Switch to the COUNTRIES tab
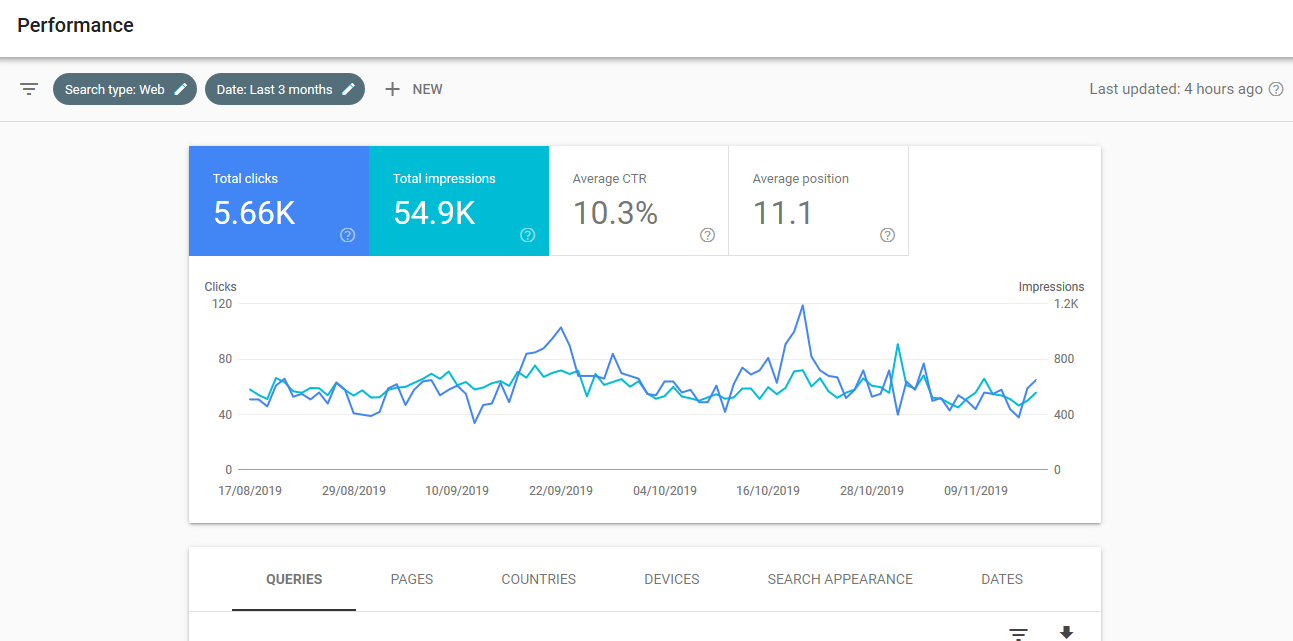 [539, 579]
